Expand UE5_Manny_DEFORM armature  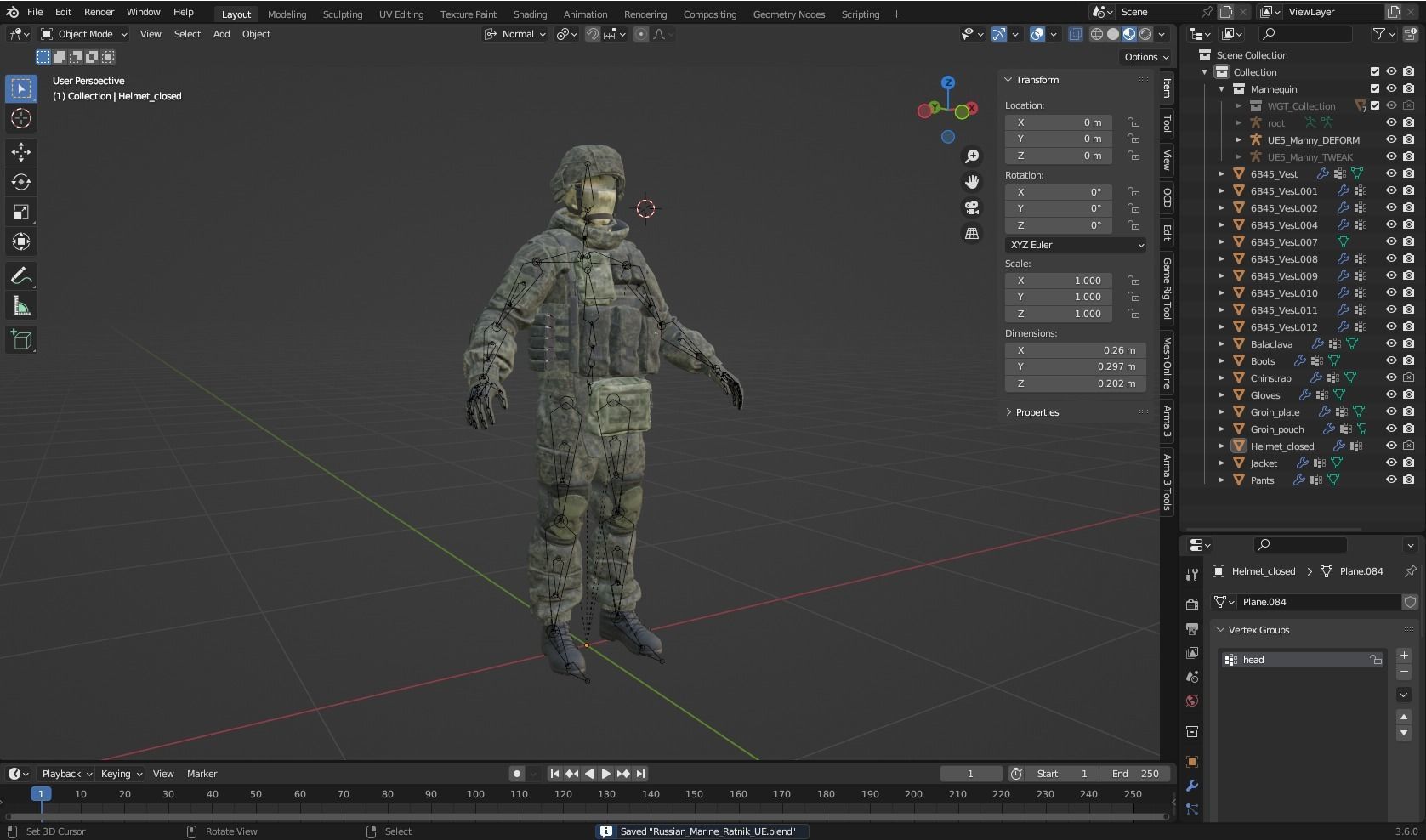coord(1239,140)
